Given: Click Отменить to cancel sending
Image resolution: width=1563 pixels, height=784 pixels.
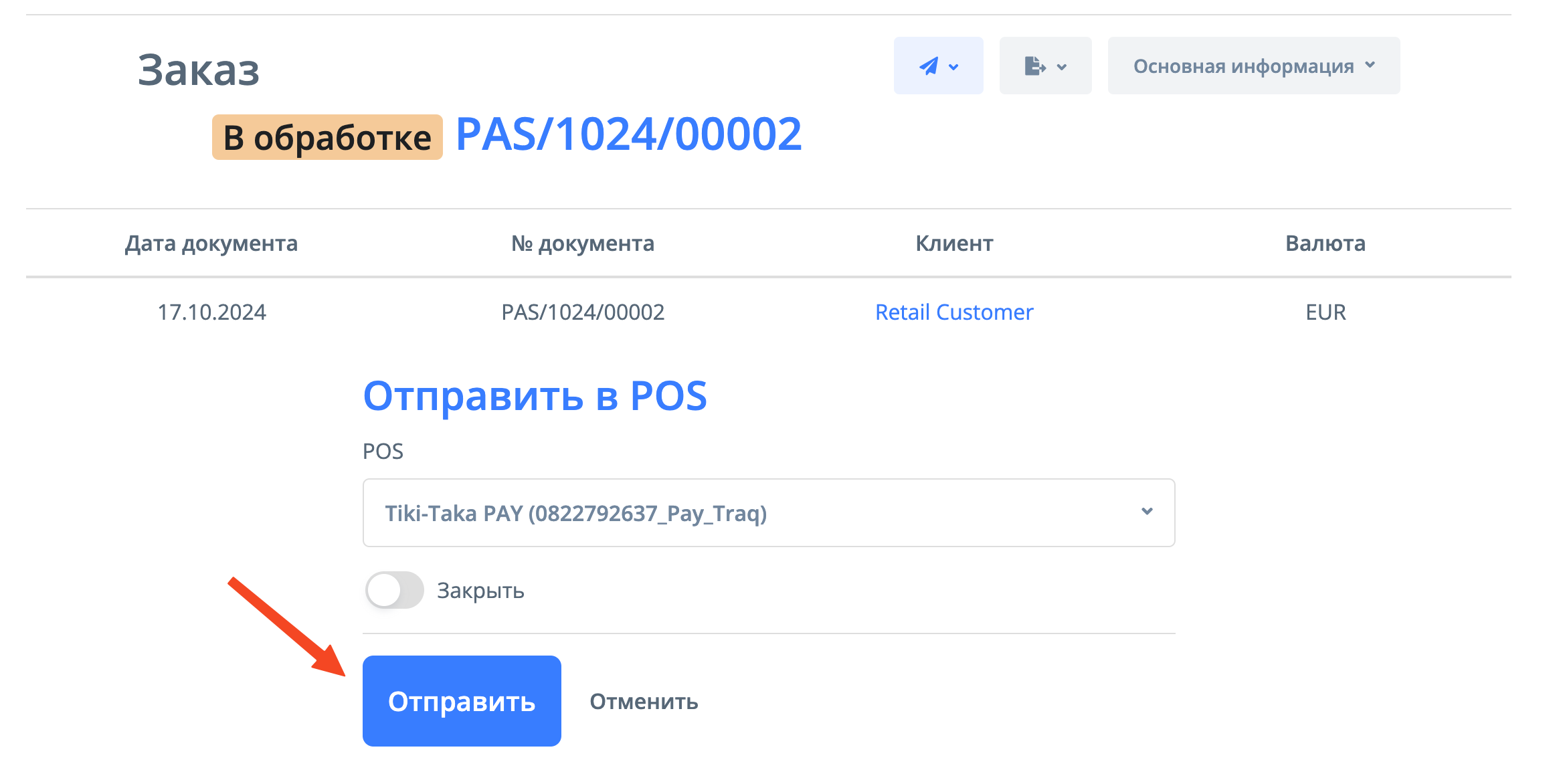Looking at the screenshot, I should pos(644,701).
